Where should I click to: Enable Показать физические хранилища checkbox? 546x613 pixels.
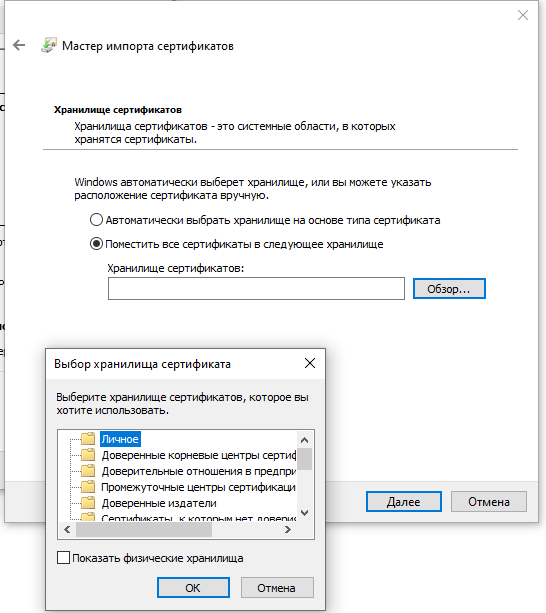pos(63,557)
